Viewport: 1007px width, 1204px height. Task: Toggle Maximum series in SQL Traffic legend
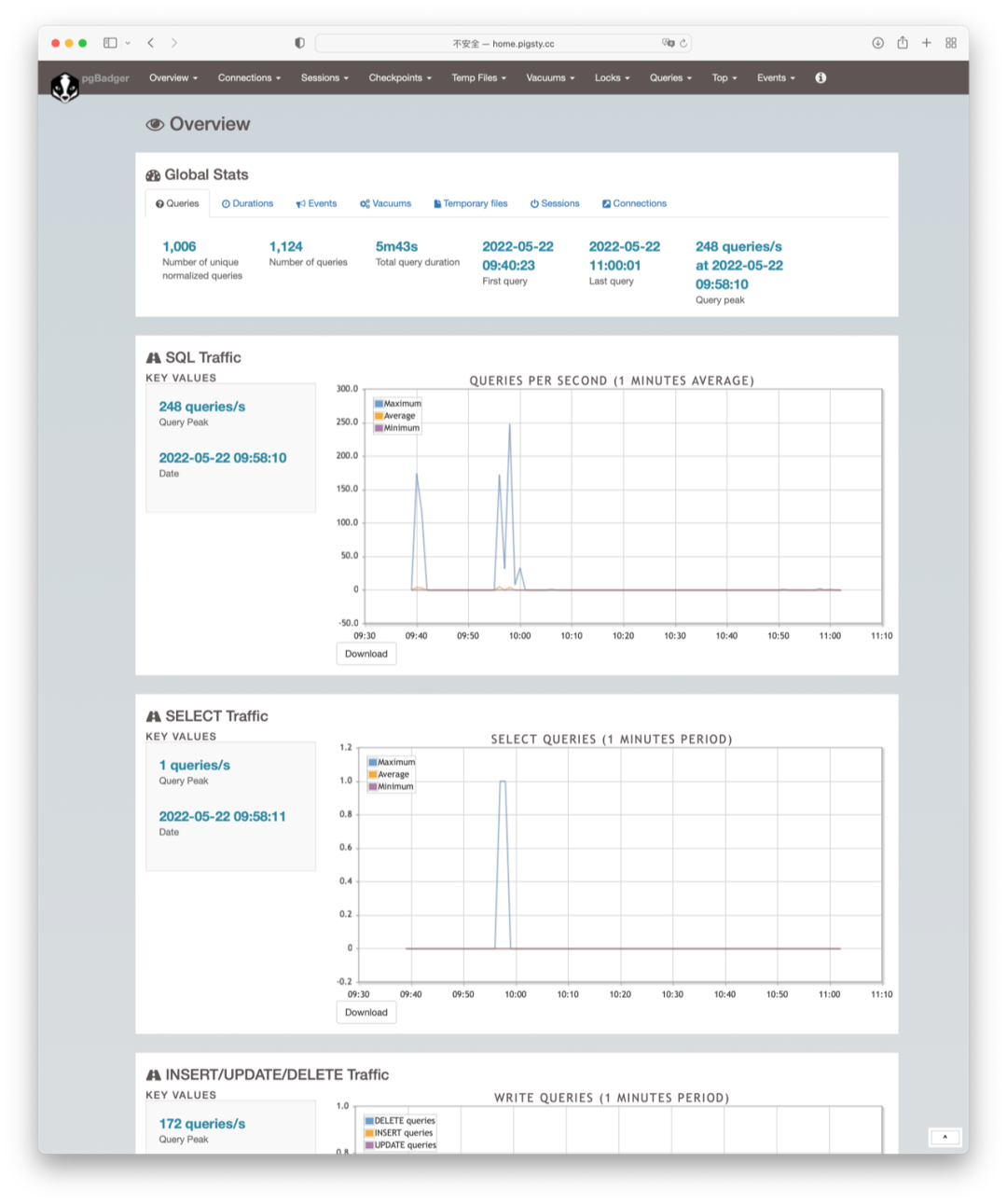[397, 404]
